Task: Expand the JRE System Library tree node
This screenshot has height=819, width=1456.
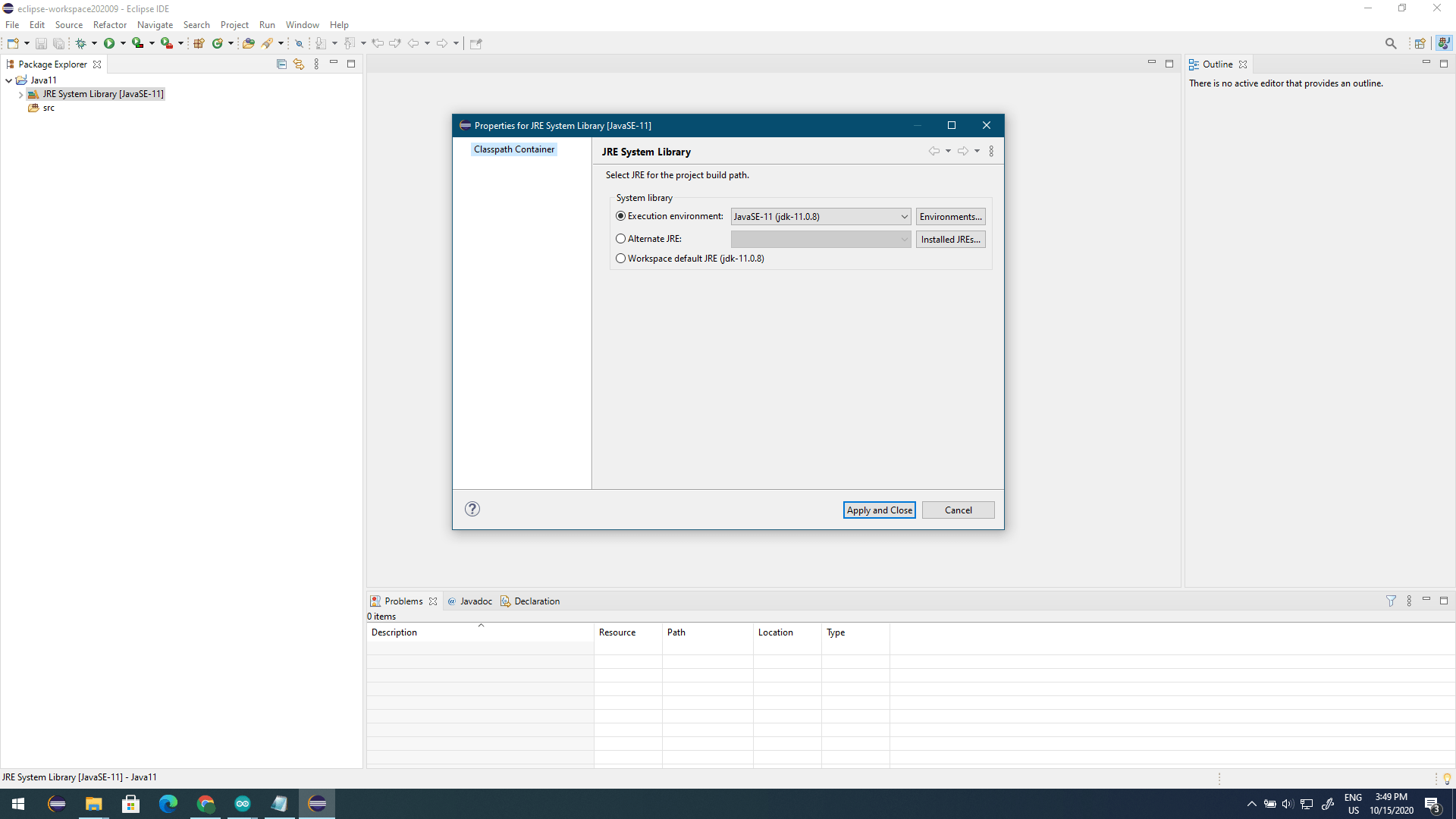Action: point(20,95)
